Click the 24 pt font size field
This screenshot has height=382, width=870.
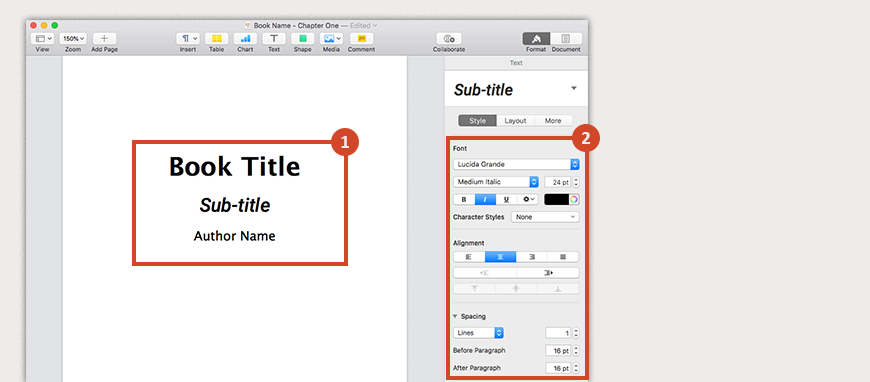[x=557, y=182]
